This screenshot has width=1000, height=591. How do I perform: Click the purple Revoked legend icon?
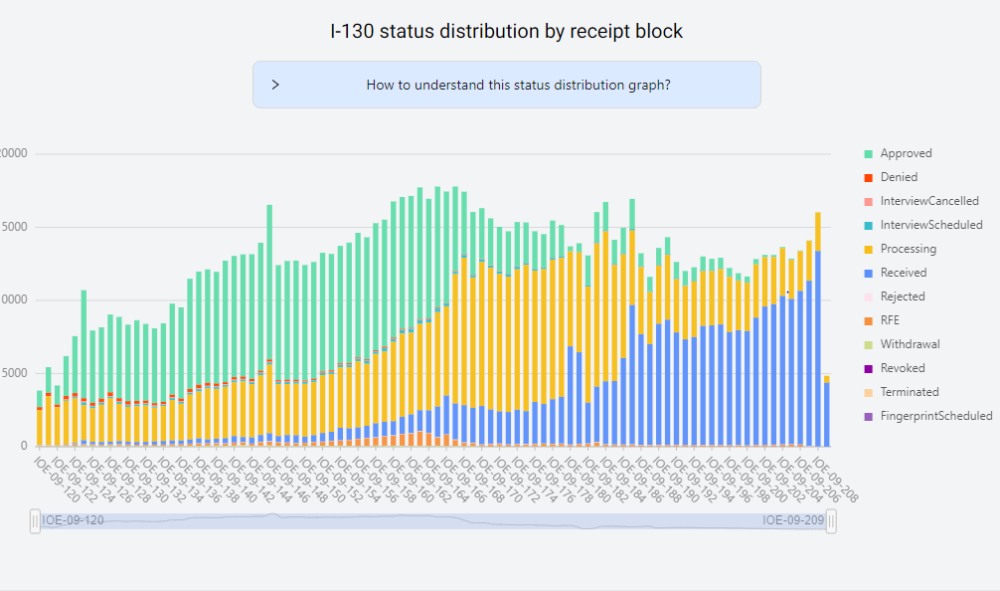coord(868,369)
